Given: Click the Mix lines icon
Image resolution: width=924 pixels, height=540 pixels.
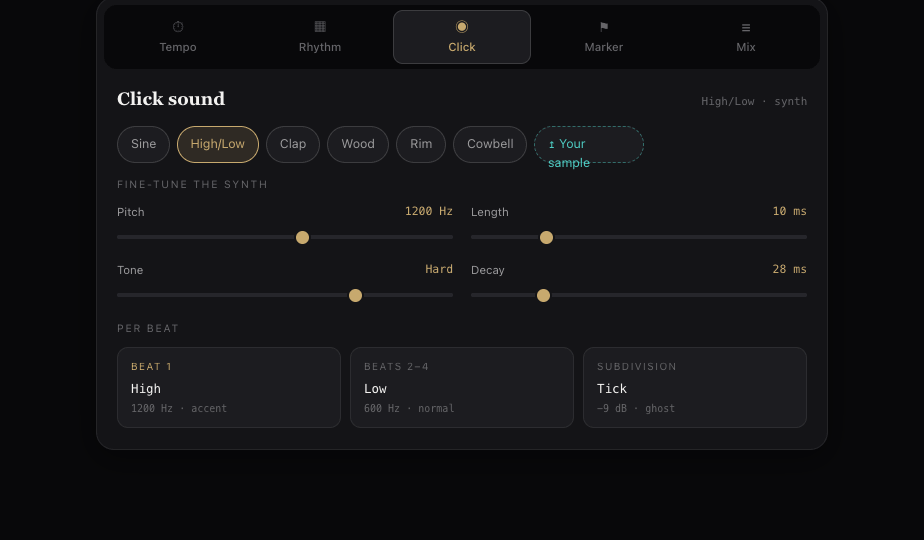Looking at the screenshot, I should [x=746, y=27].
